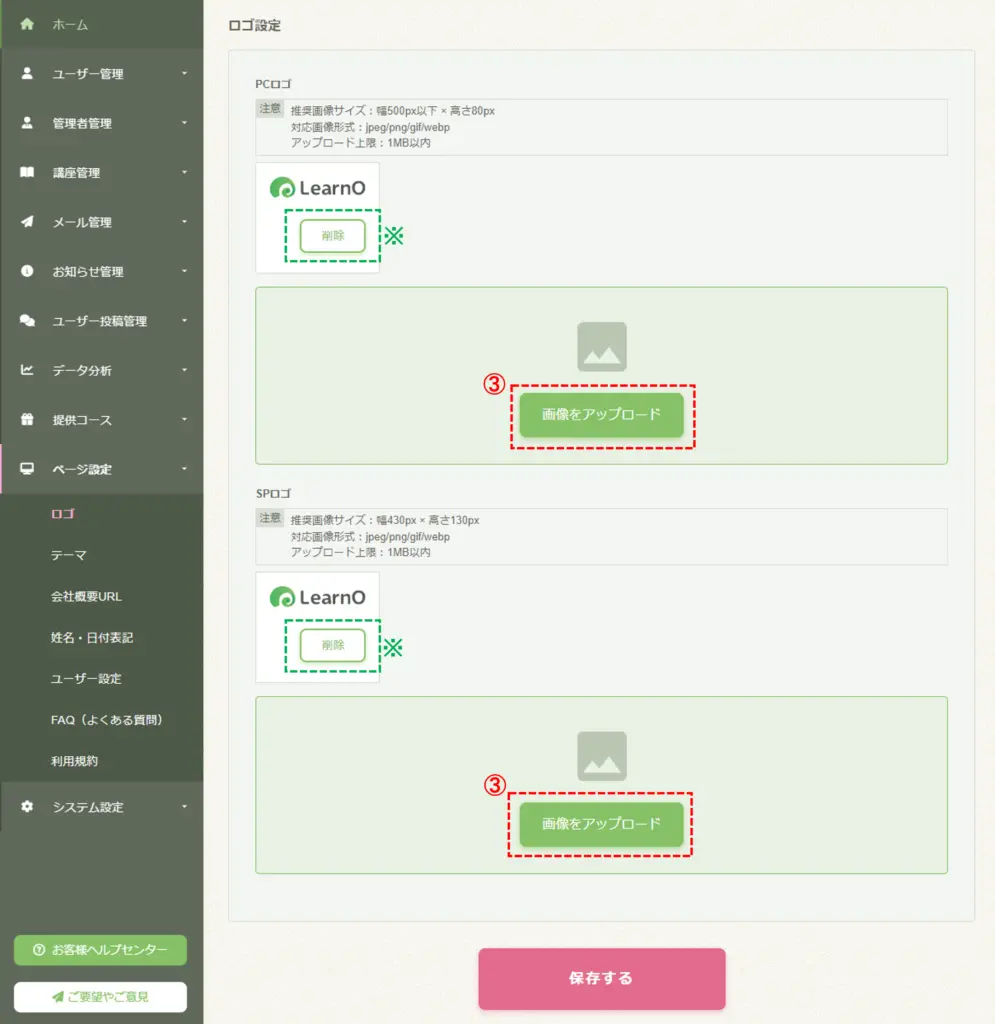Click the chart icon for データ分析
The image size is (995, 1024).
pyautogui.click(x=27, y=370)
